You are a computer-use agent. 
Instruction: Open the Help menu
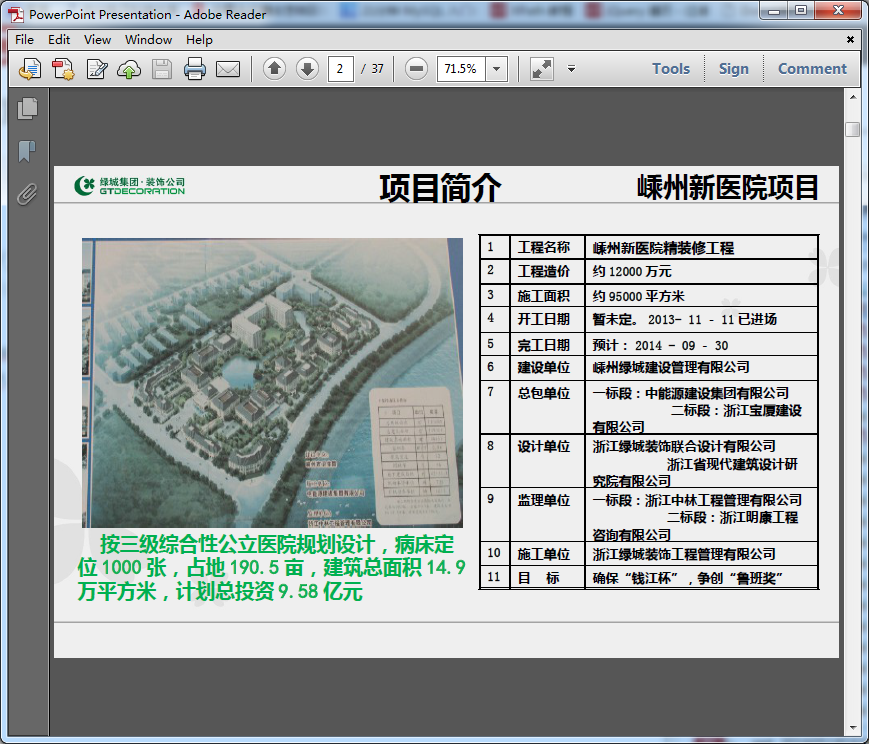pyautogui.click(x=199, y=39)
